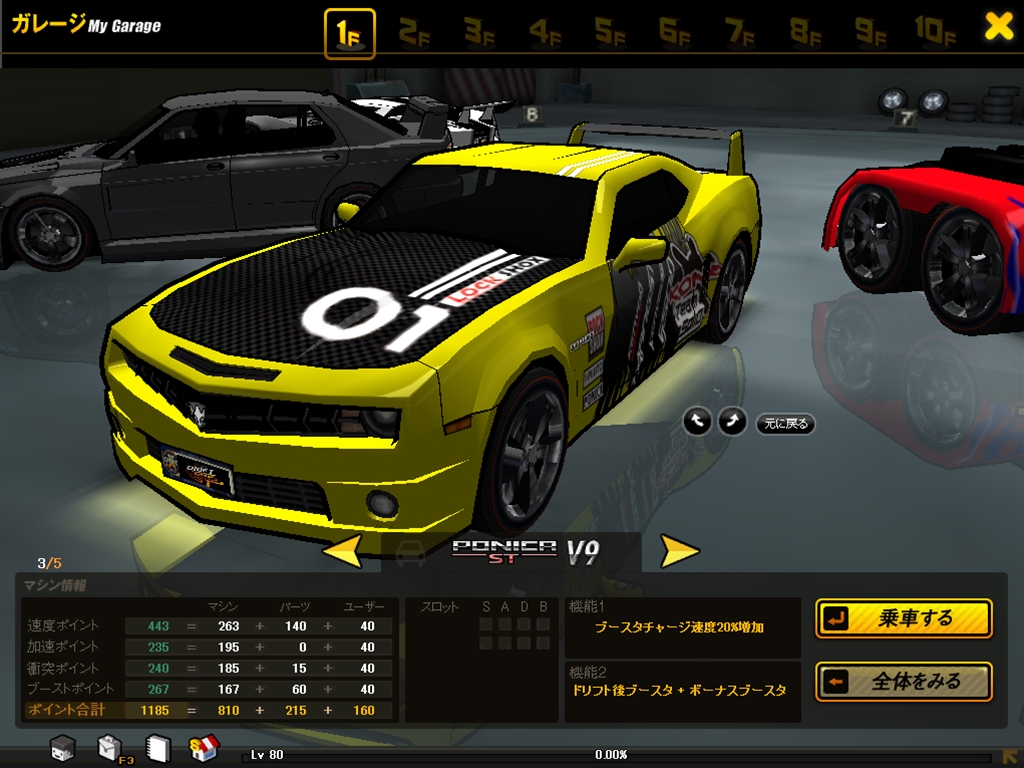The image size is (1024, 768).
Task: Click the parts total points 215
Action: click(x=295, y=711)
